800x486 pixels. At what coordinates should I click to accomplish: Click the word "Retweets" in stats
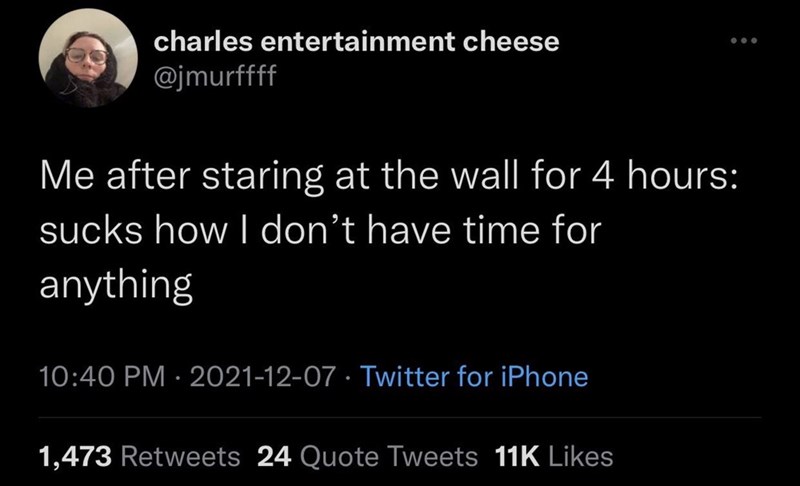pos(180,456)
